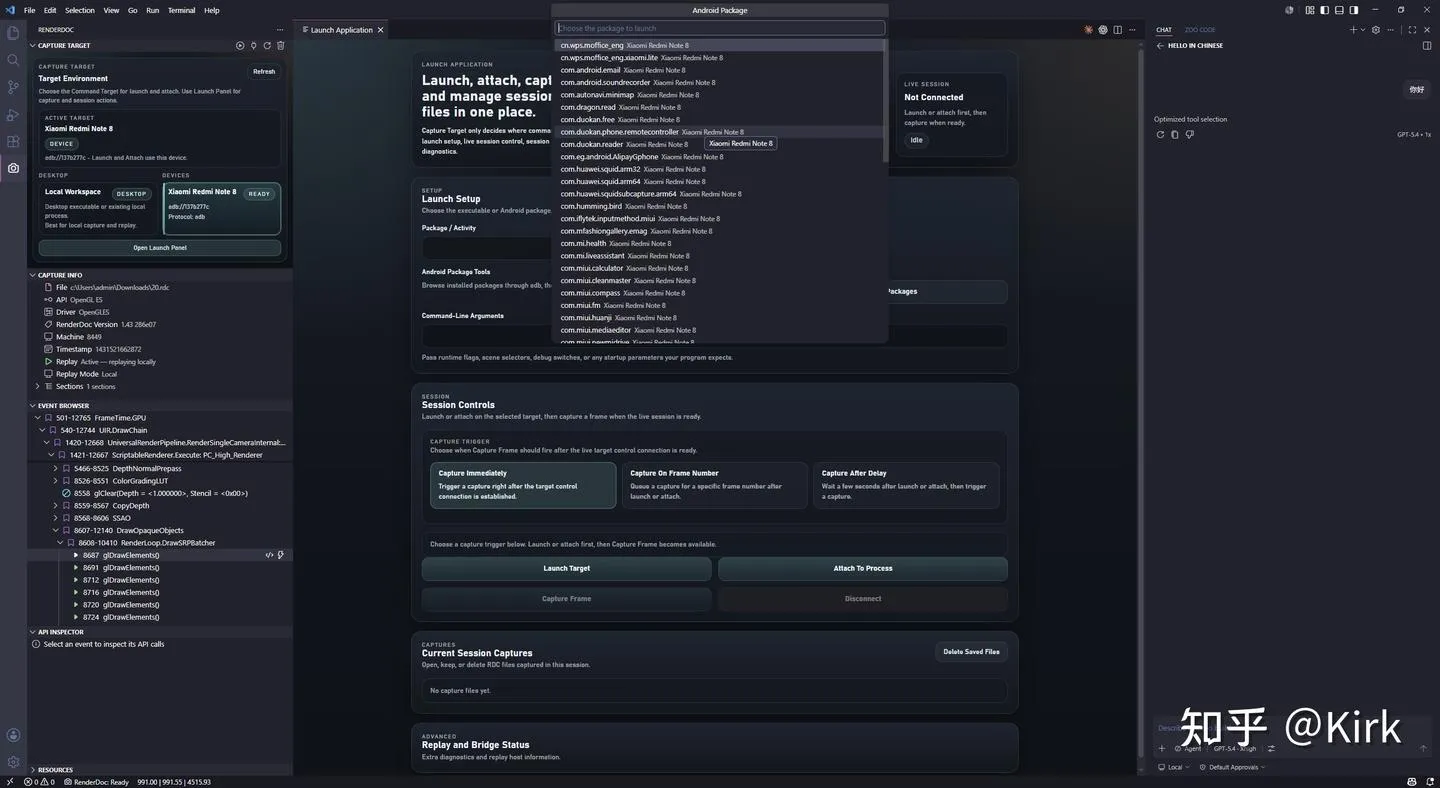The width and height of the screenshot is (1440, 788).
Task: Collapse the Capture Info section
Action: pyautogui.click(x=33, y=275)
